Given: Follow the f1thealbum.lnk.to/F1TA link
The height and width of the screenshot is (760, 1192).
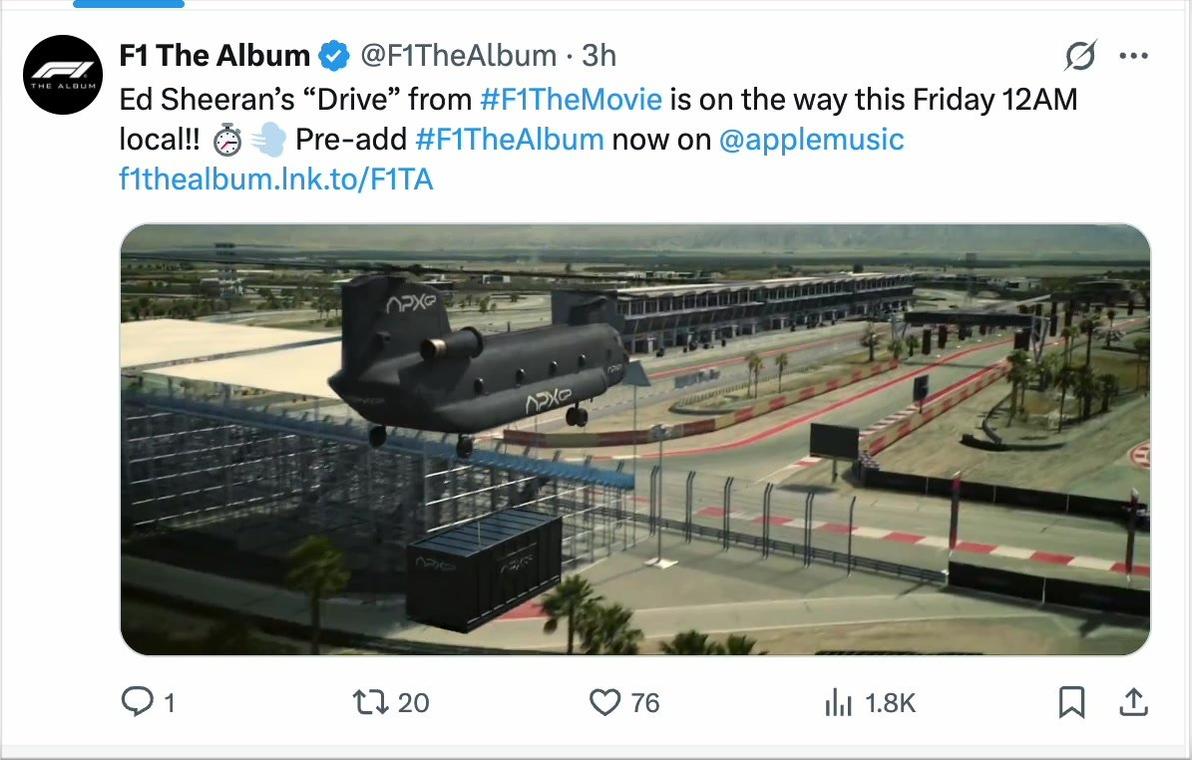Looking at the screenshot, I should (274, 179).
